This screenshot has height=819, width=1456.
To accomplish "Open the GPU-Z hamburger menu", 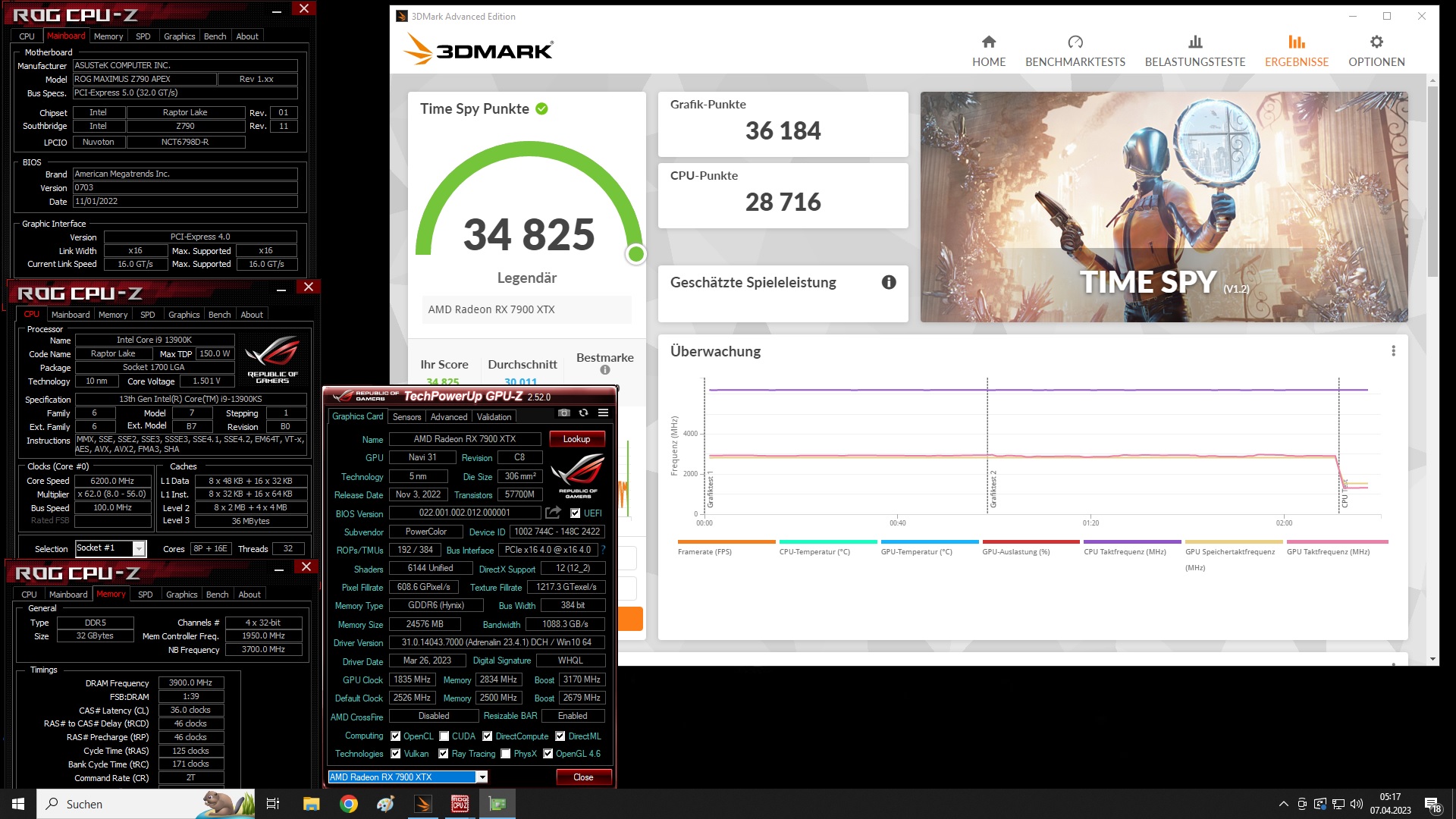I will 603,413.
